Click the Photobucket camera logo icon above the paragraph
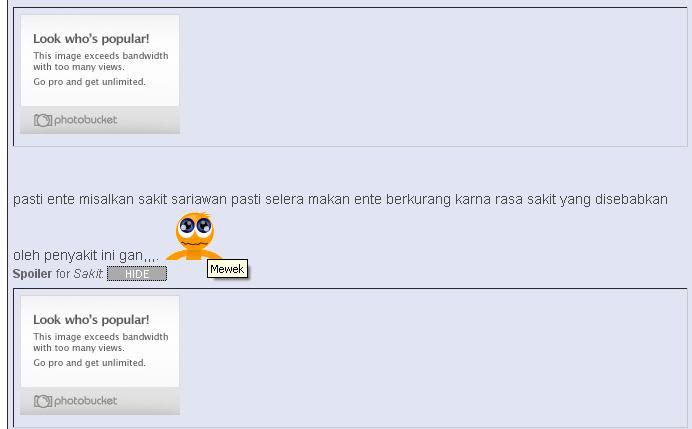The width and height of the screenshot is (692, 429). 43,120
